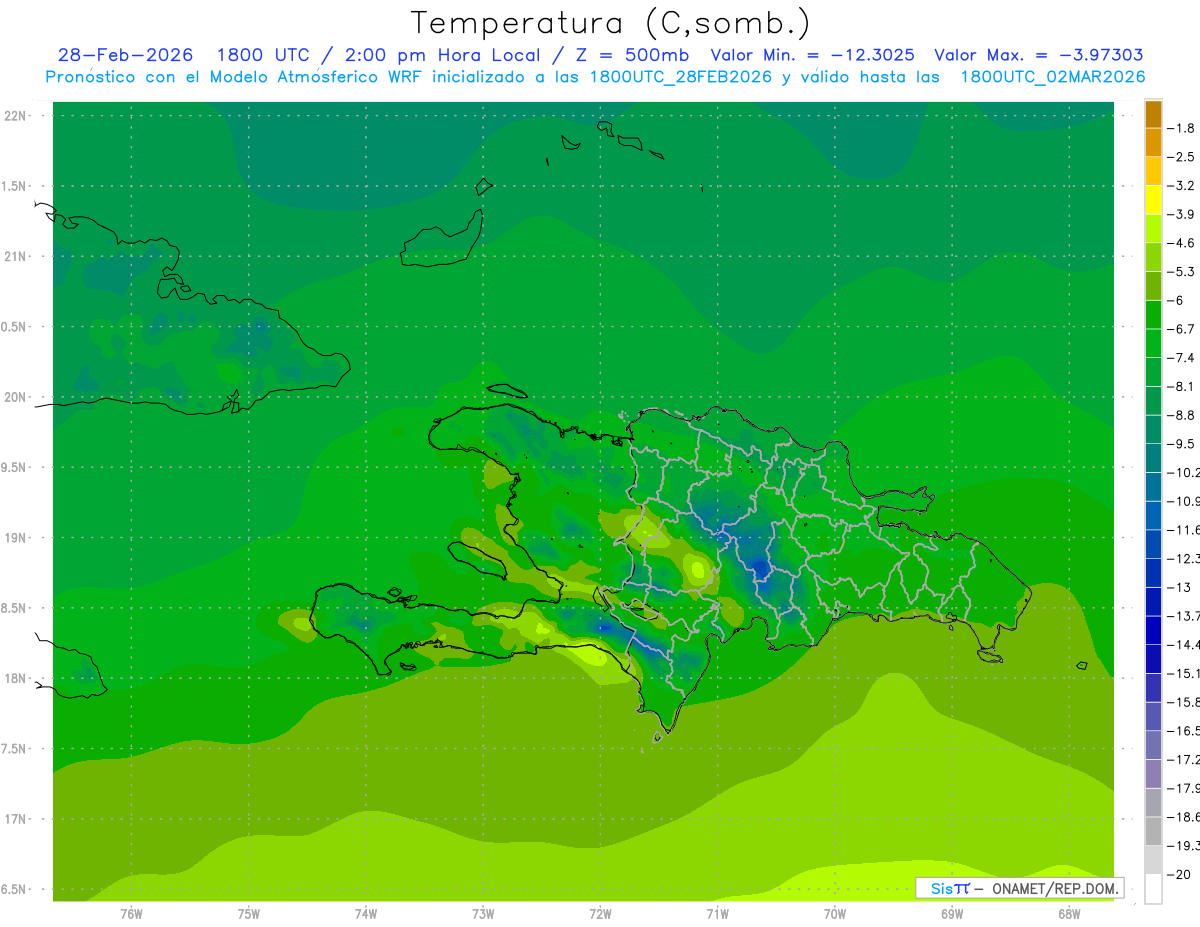Image resolution: width=1200 pixels, height=927 pixels.
Task: Click the '-1.8' legend value
Action: pyautogui.click(x=1181, y=128)
